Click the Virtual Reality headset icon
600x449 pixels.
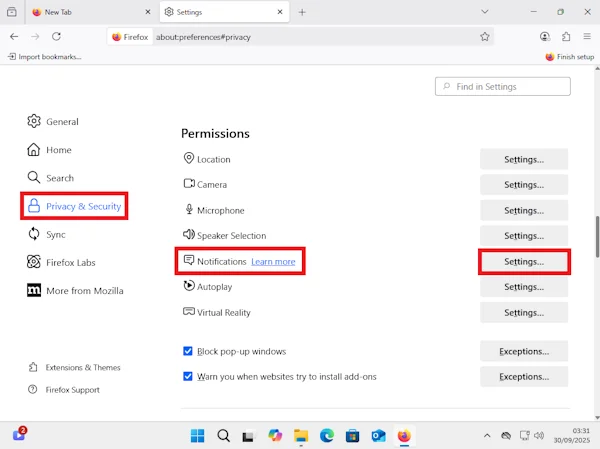189,311
